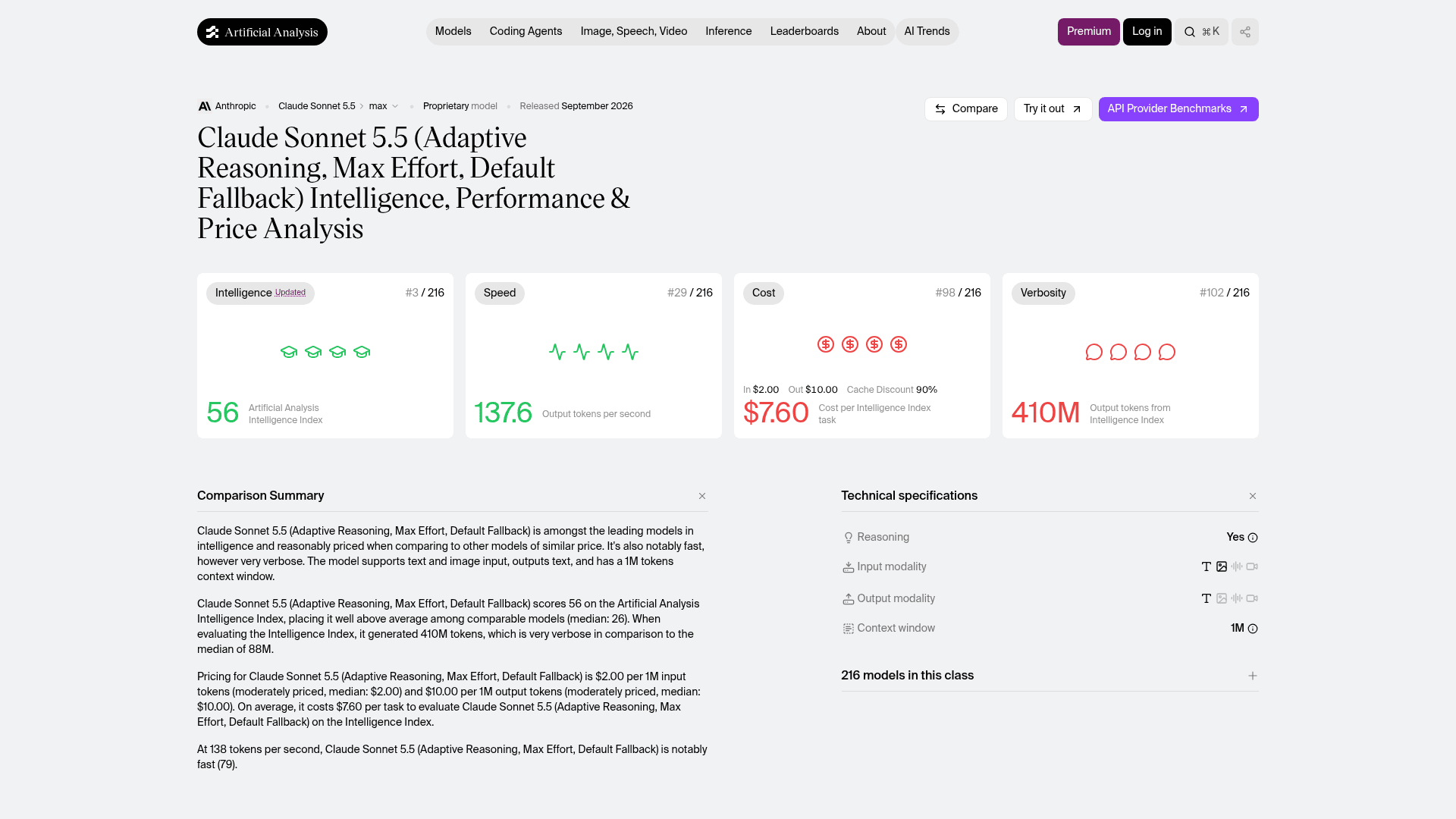Click the Verbosity label pill
This screenshot has width=1456, height=819.
point(1043,293)
